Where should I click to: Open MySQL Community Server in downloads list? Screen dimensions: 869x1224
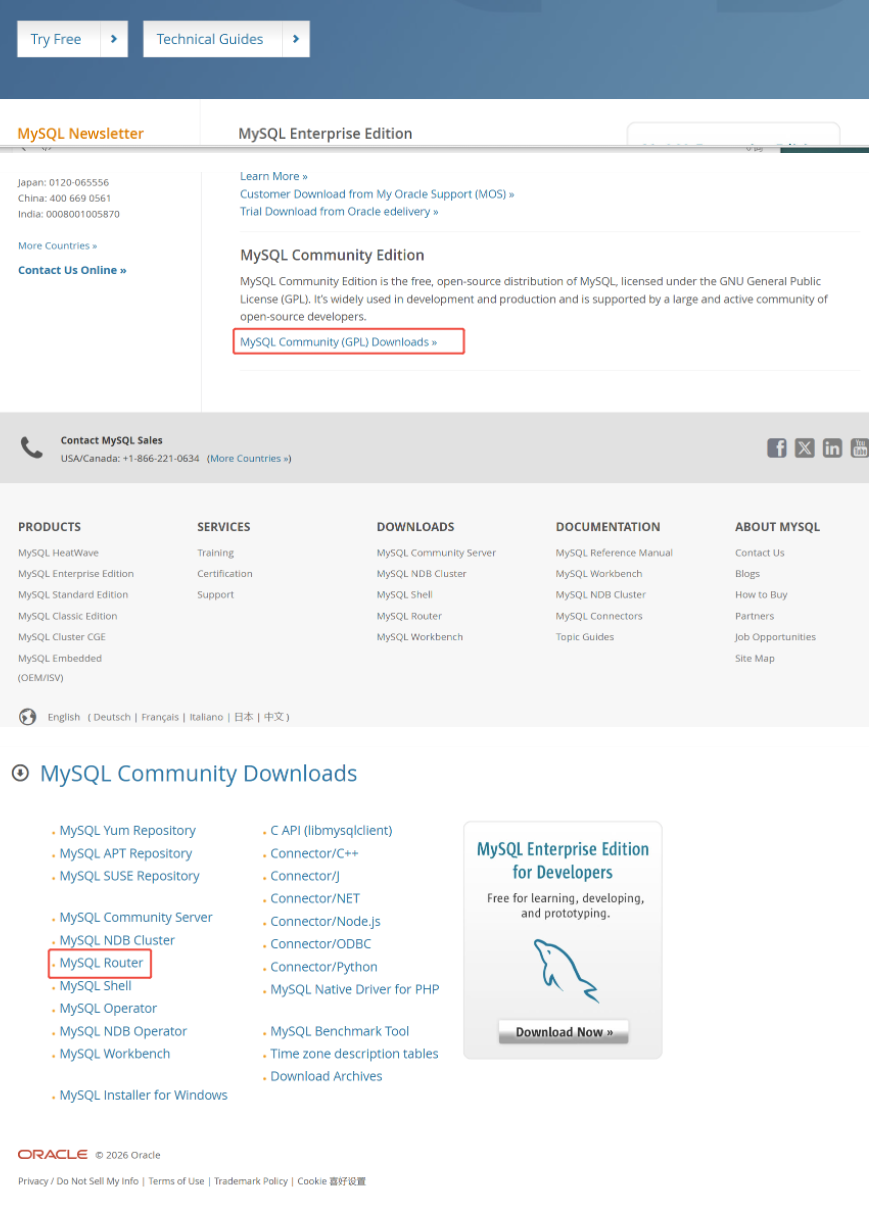136,917
